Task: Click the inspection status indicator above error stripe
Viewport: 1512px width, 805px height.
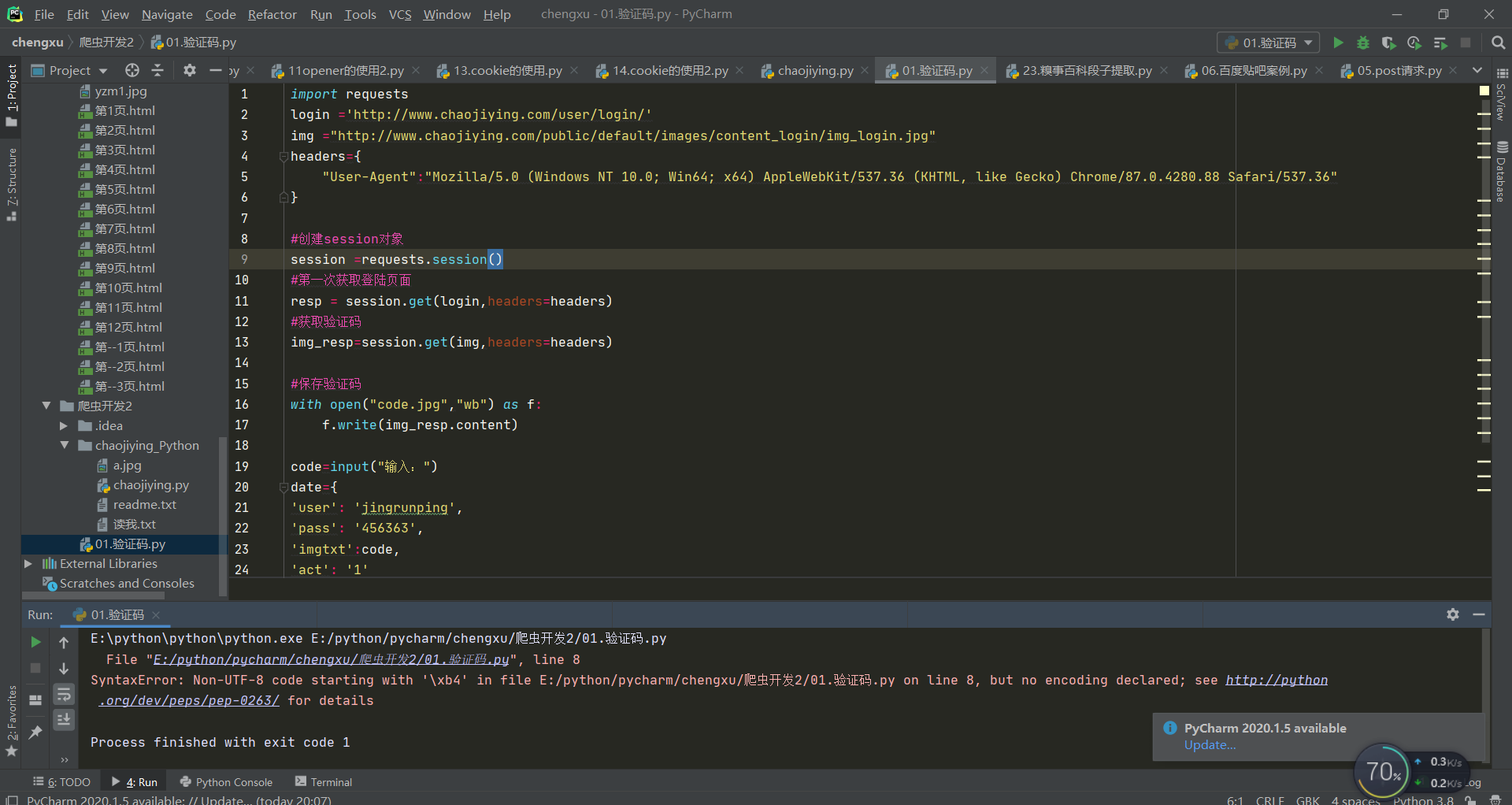Action: 1484,91
